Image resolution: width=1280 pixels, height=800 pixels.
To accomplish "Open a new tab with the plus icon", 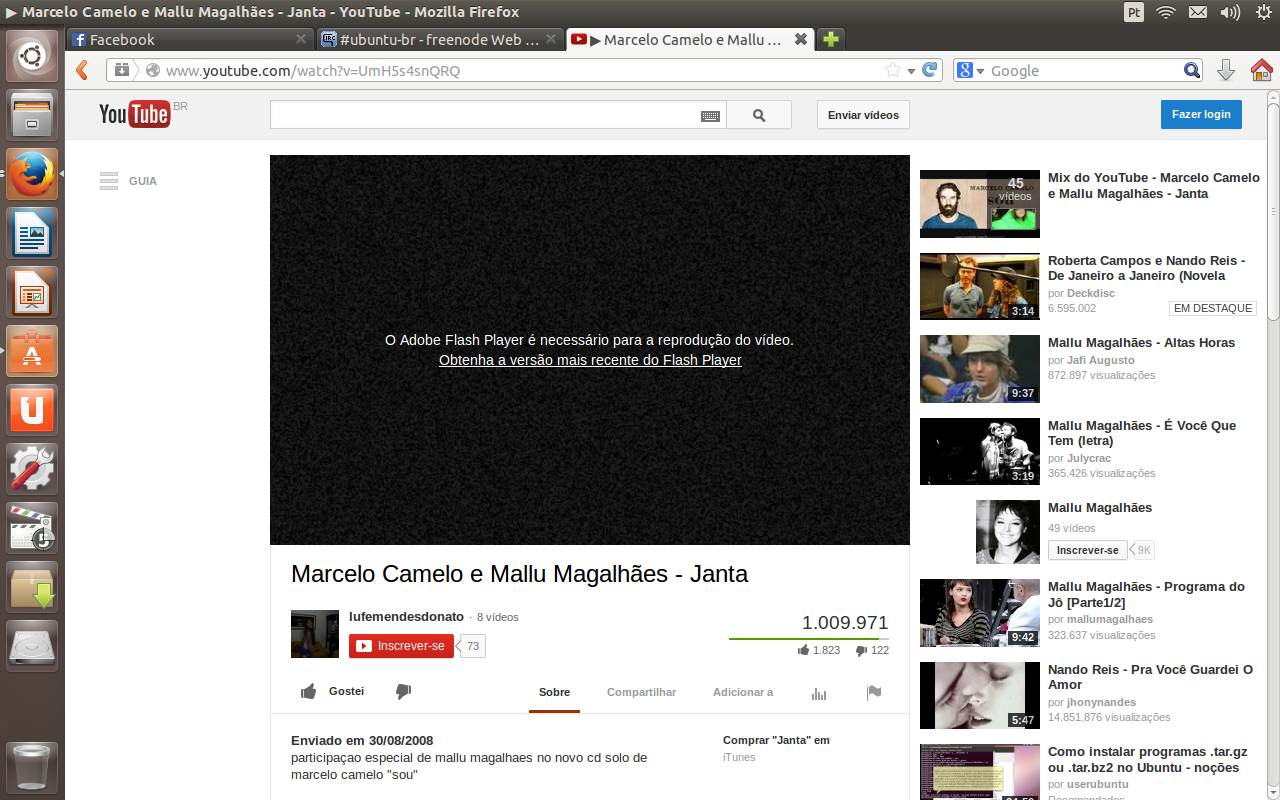I will click(x=830, y=39).
